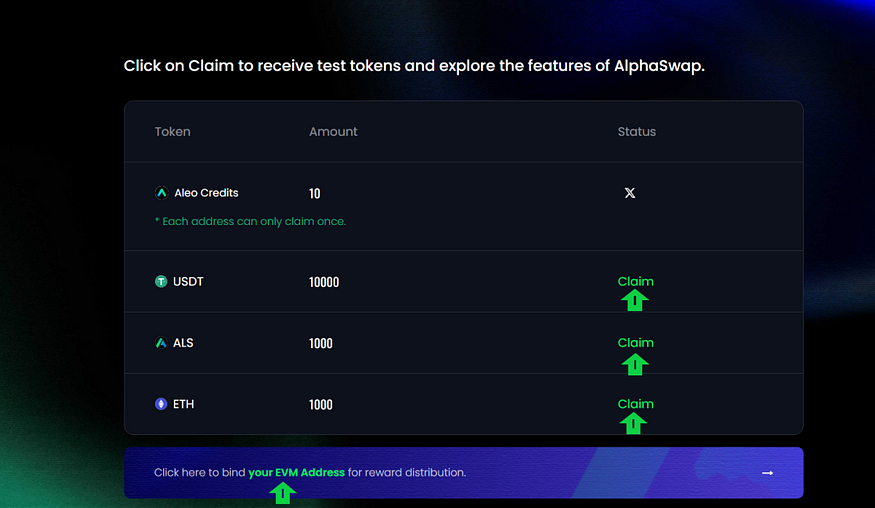Claim the 10000 USDT tokens
875x508 pixels.
(x=635, y=281)
